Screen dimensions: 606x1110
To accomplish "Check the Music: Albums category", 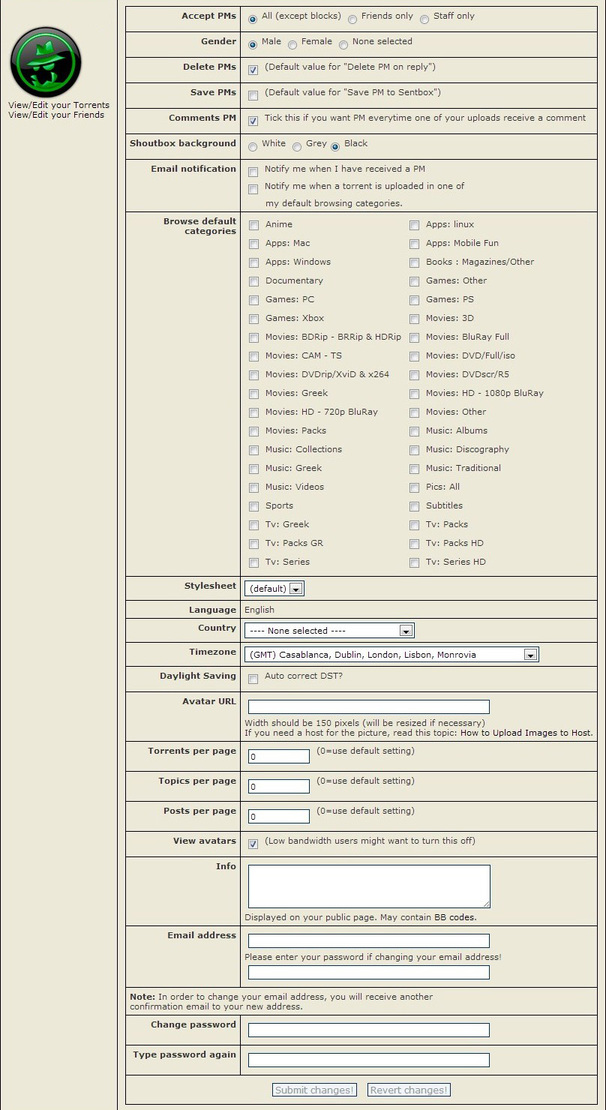I will (414, 432).
